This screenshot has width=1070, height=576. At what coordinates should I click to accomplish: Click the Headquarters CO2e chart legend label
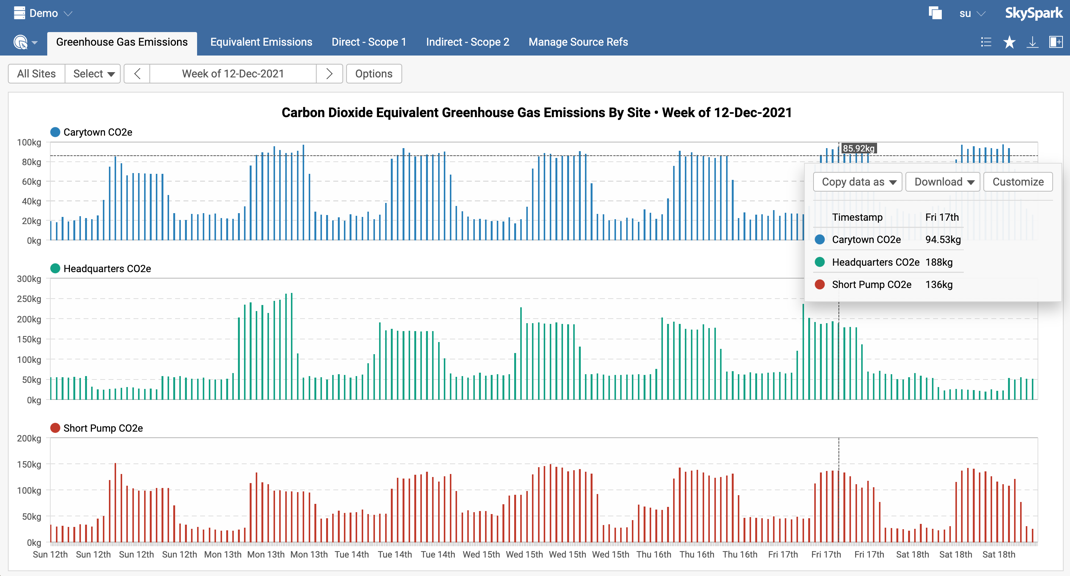pos(107,269)
